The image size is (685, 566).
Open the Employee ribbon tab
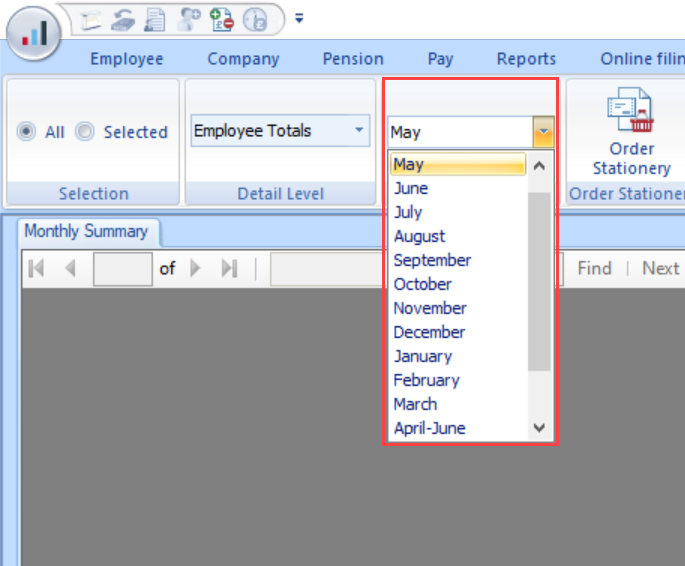click(127, 59)
